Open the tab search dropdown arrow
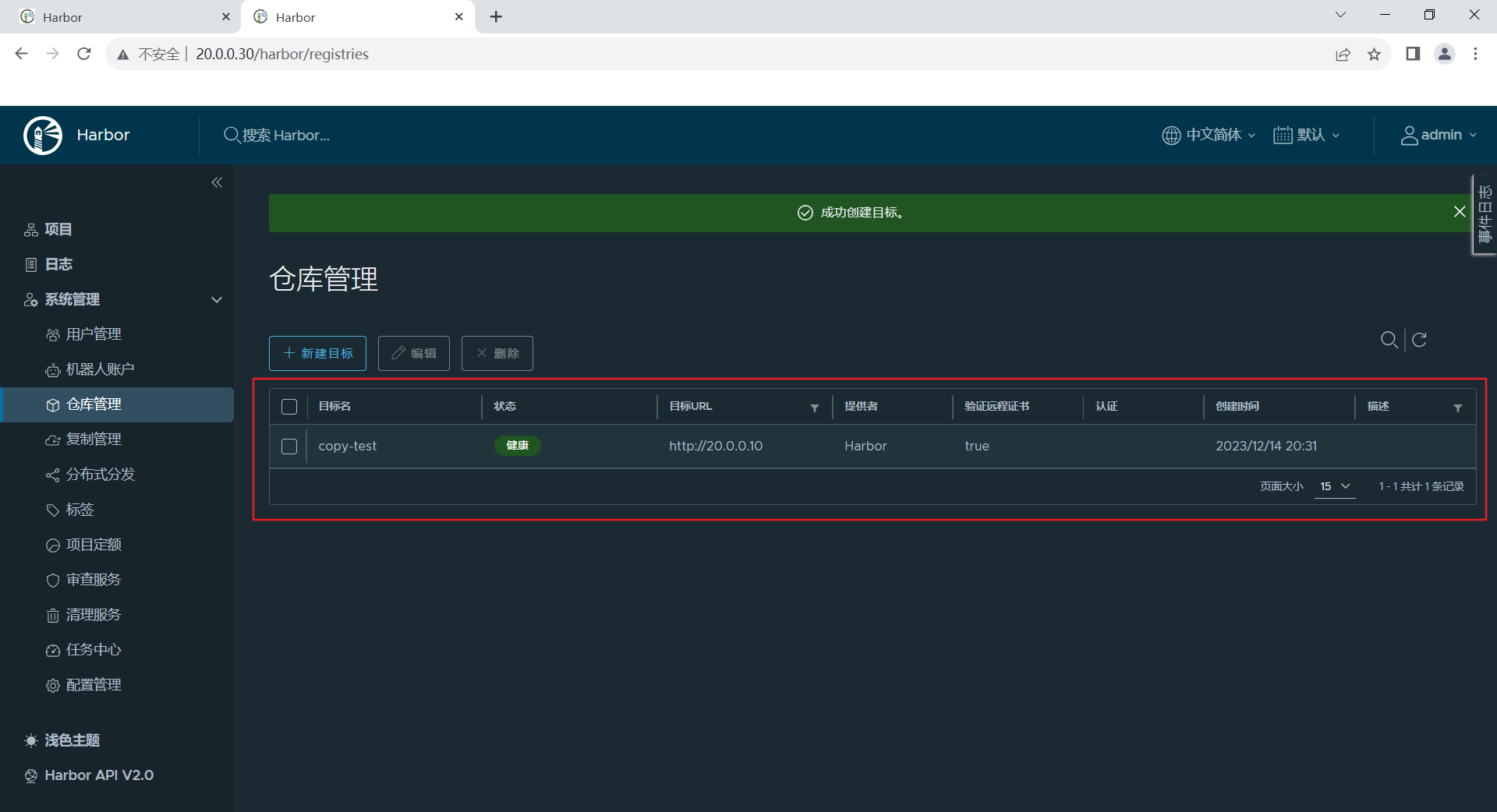This screenshot has width=1497, height=812. (1340, 15)
